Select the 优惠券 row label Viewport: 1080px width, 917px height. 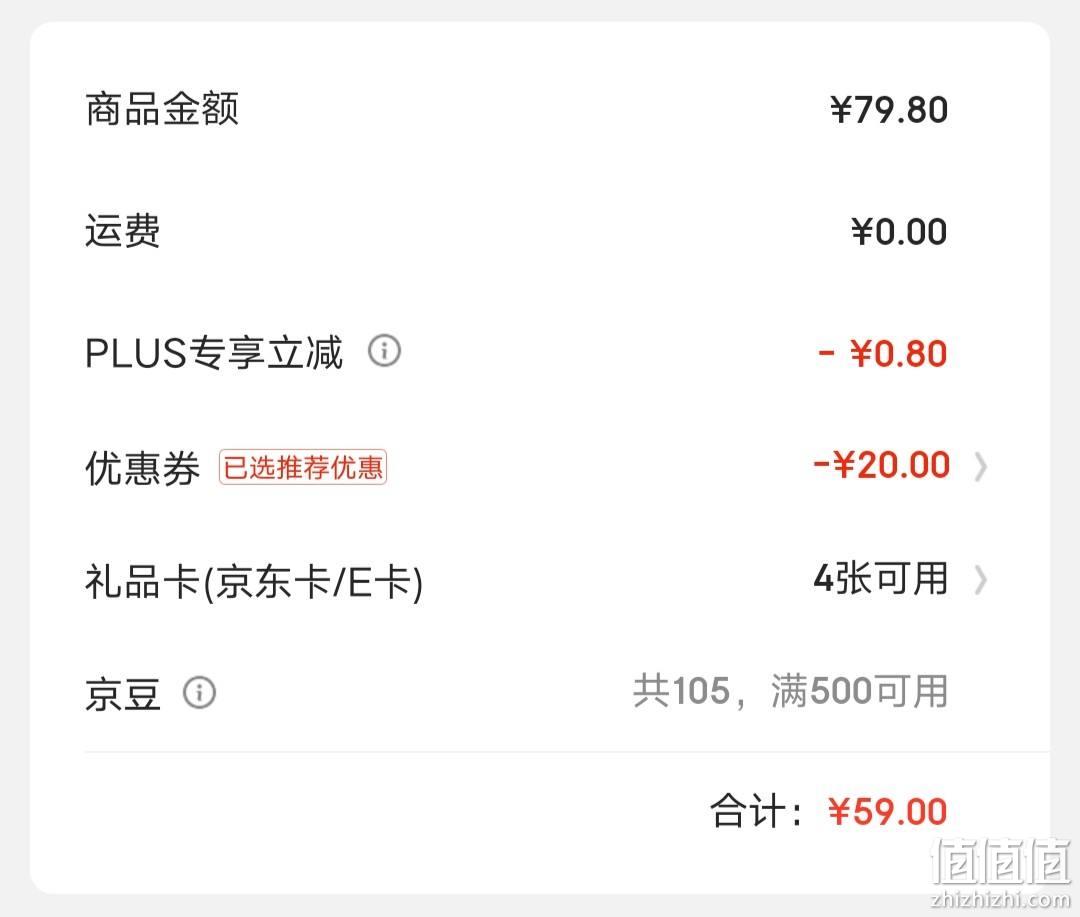(143, 468)
